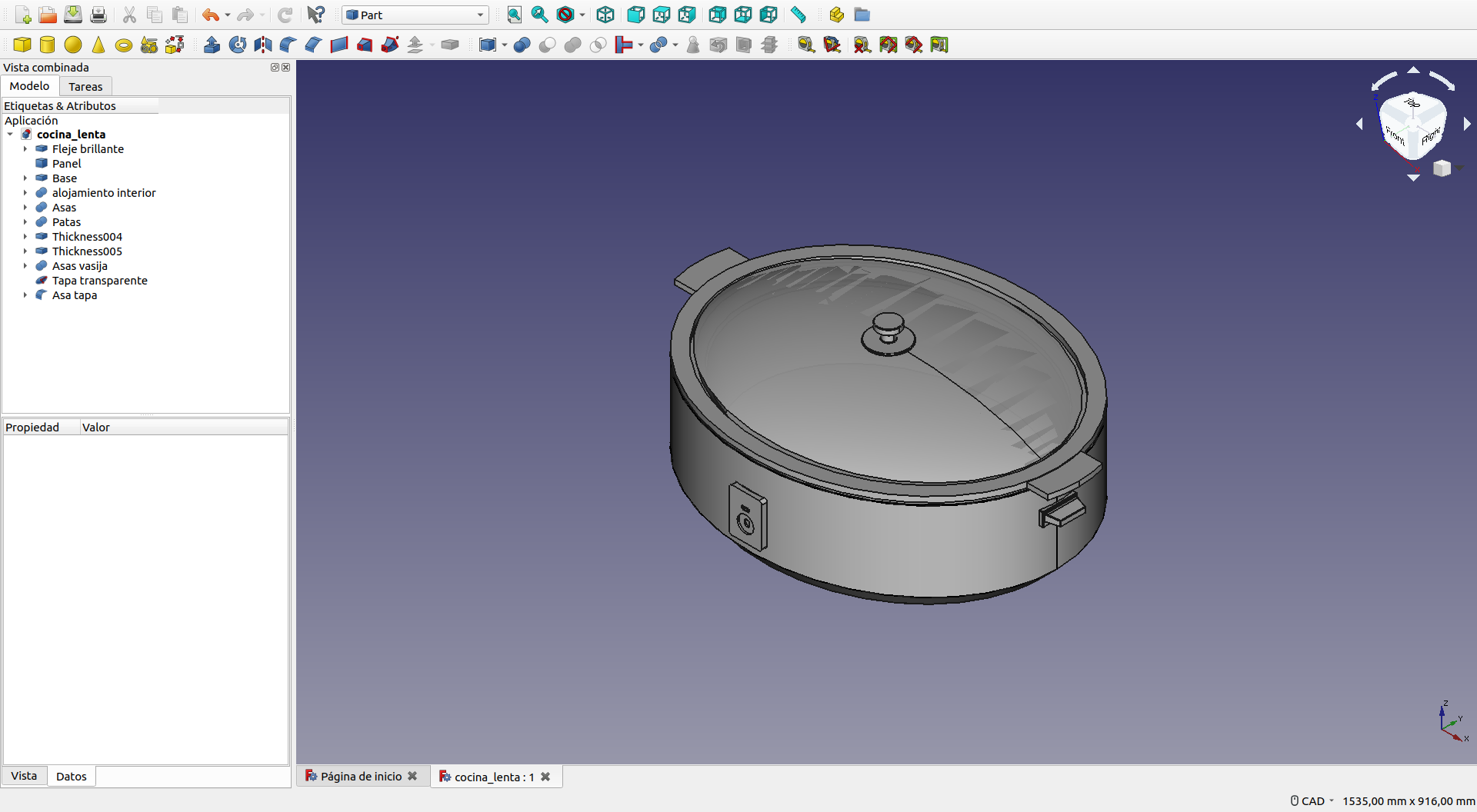Toggle all measurements visibility
Image resolution: width=1477 pixels, height=812 pixels.
(x=889, y=45)
